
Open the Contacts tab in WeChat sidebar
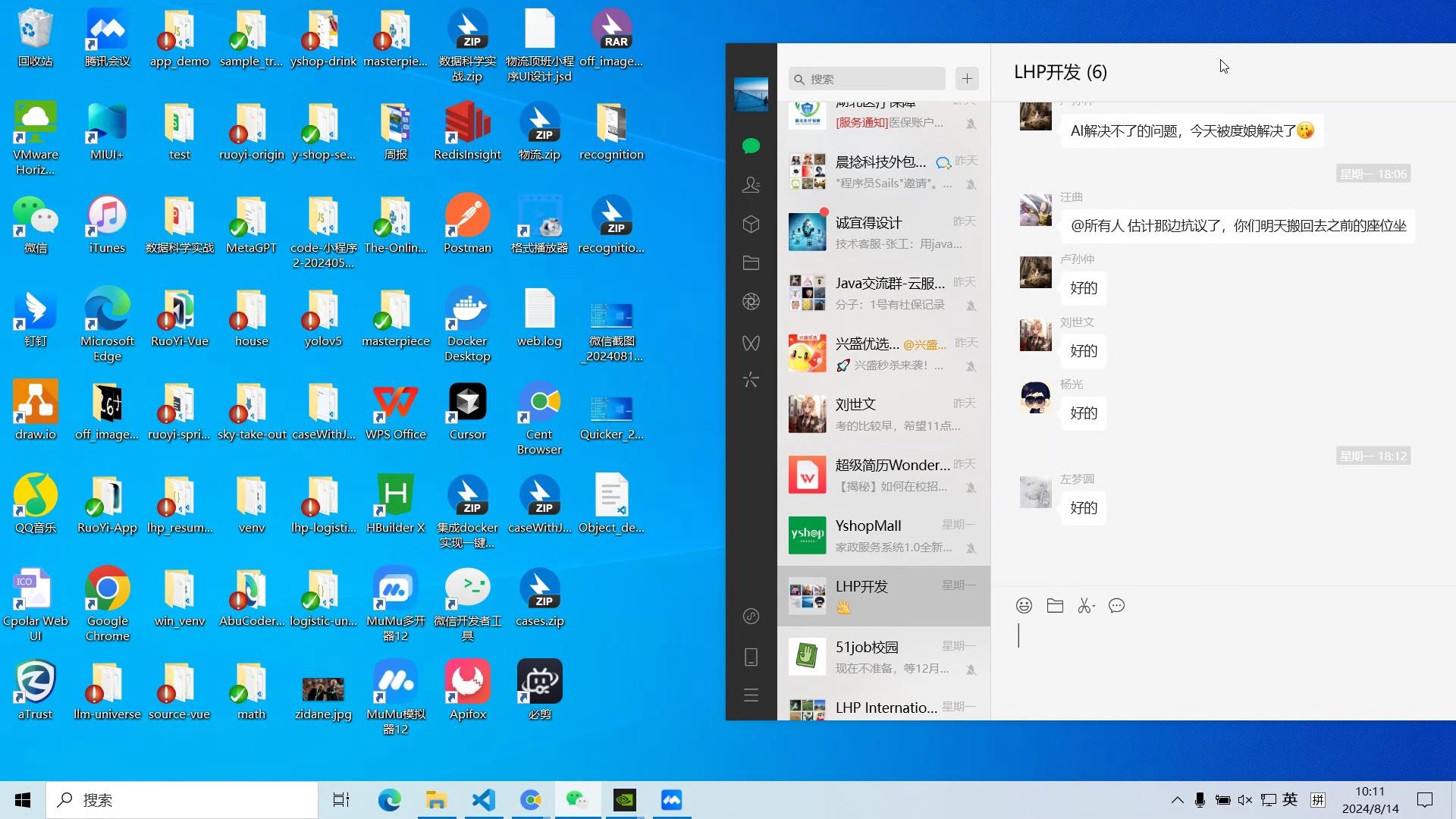click(x=751, y=184)
